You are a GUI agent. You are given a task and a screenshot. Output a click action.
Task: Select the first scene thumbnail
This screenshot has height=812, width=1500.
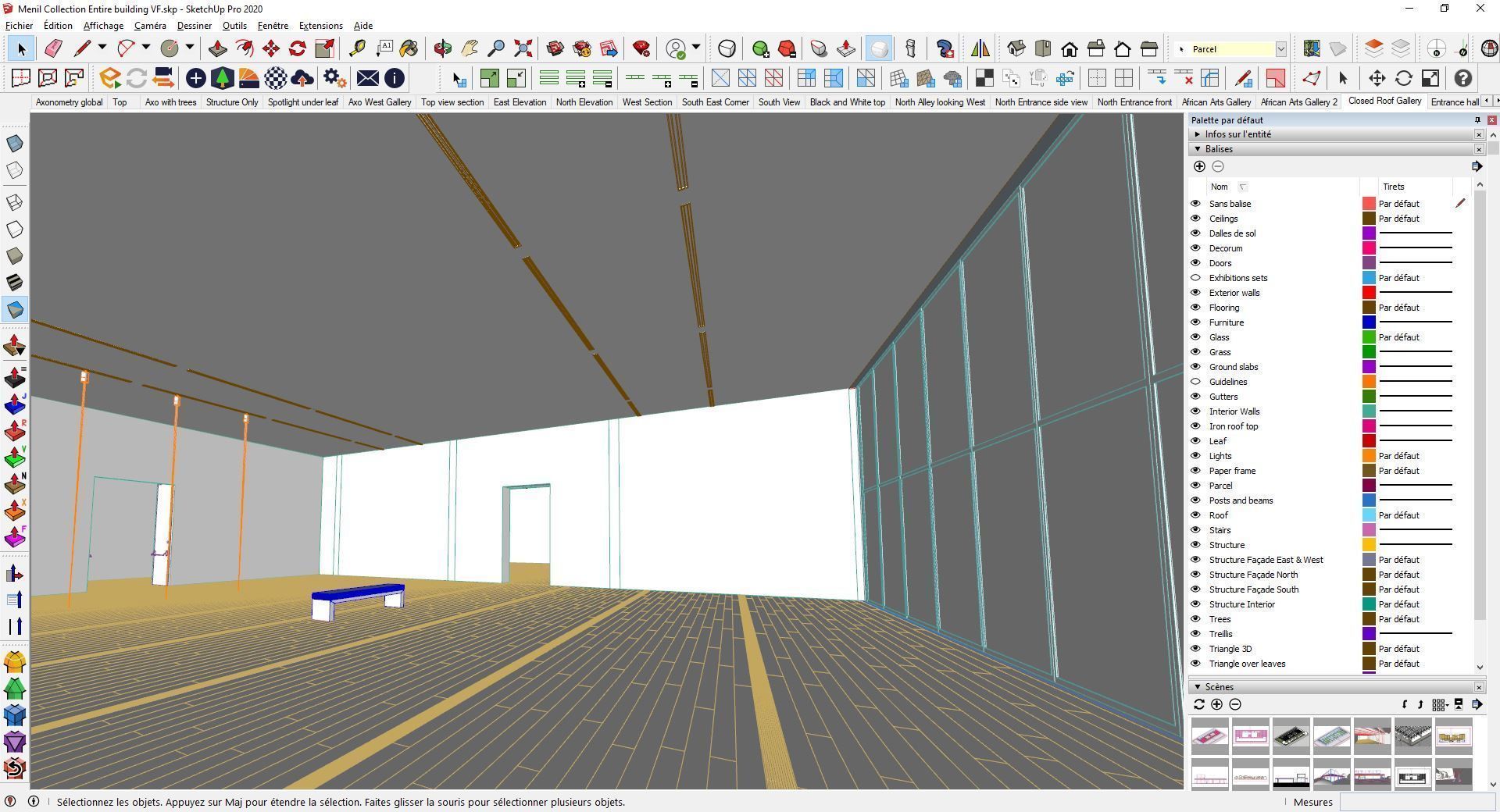pyautogui.click(x=1209, y=735)
